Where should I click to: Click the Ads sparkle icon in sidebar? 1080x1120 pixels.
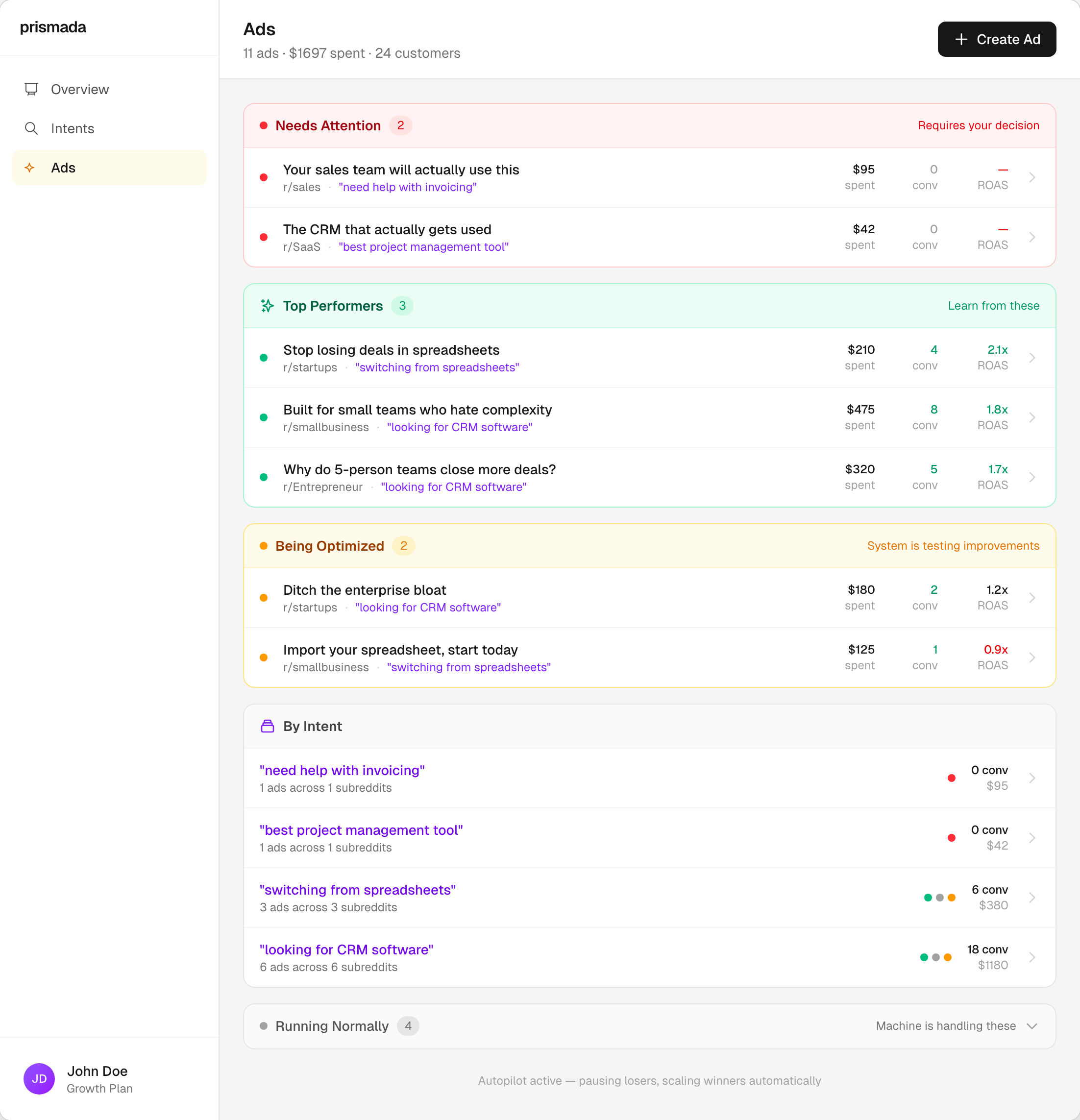tap(30, 168)
